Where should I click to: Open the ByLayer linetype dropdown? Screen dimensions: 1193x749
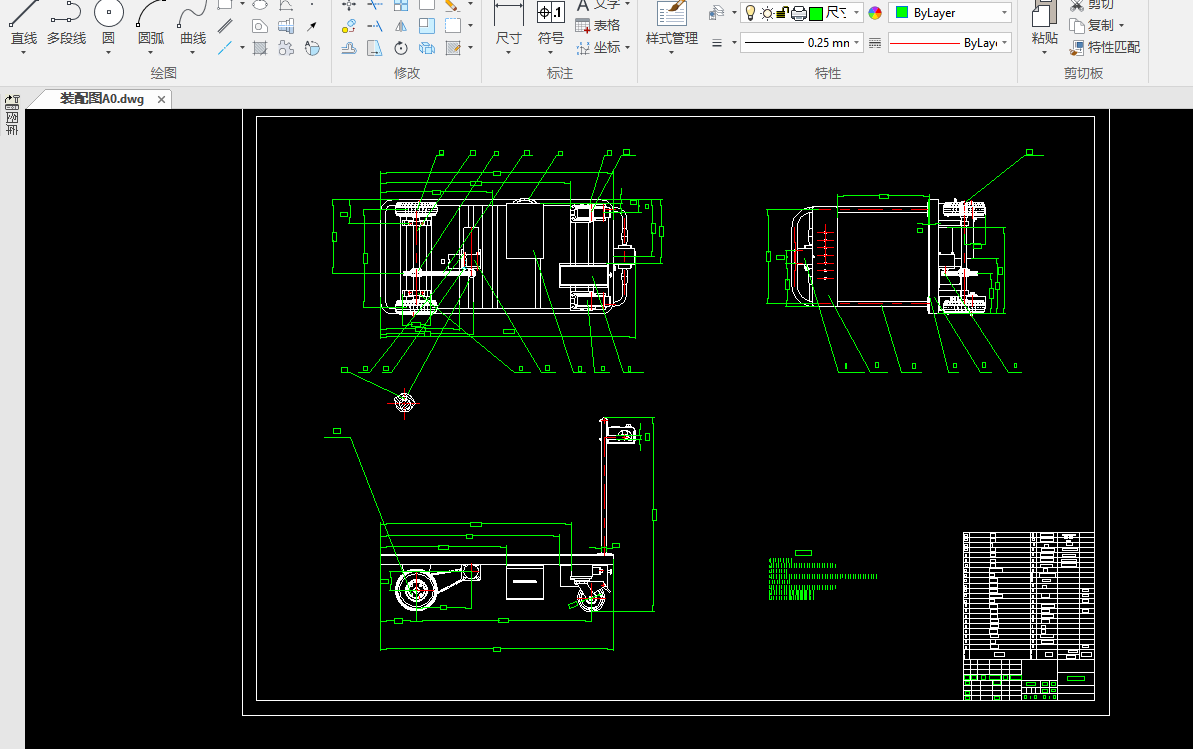pyautogui.click(x=1004, y=42)
